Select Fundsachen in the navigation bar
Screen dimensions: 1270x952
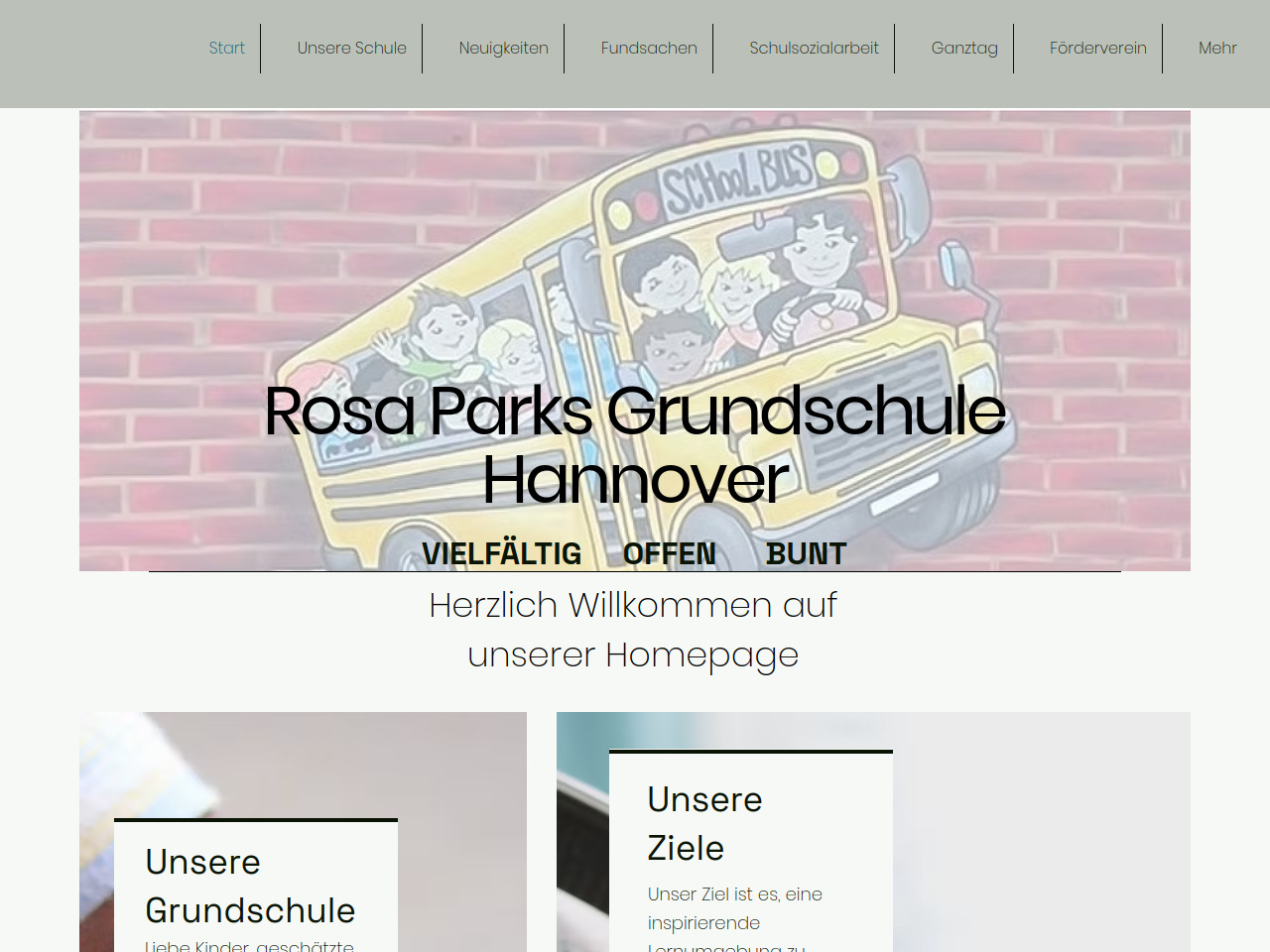(649, 48)
